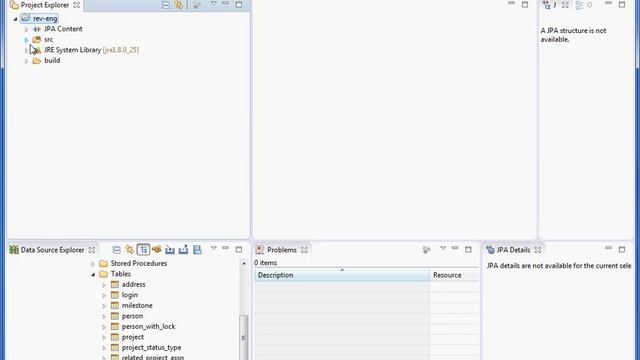Select JRE System Library label
This screenshot has height=360, width=640.
pyautogui.click(x=73, y=50)
